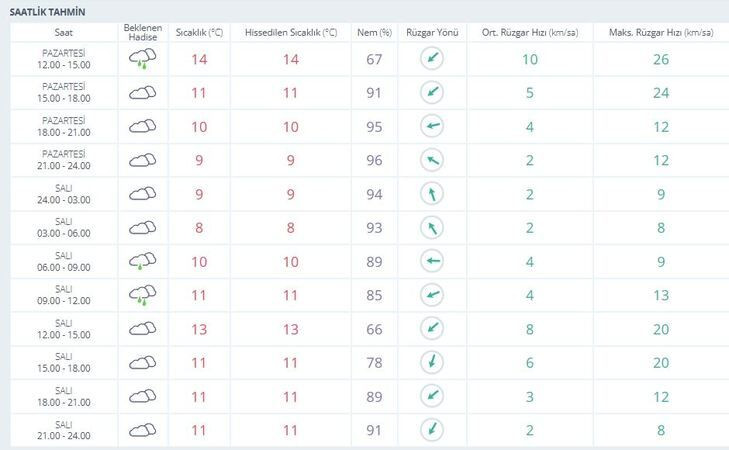Viewport: 729px width, 450px height.
Task: Click the SAATLİK TAHMİN section title
Action: pyautogui.click(x=47, y=12)
